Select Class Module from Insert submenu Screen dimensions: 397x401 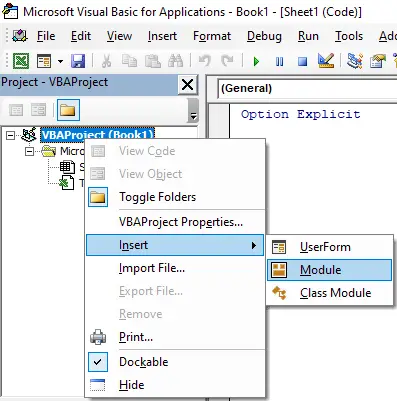(330, 293)
